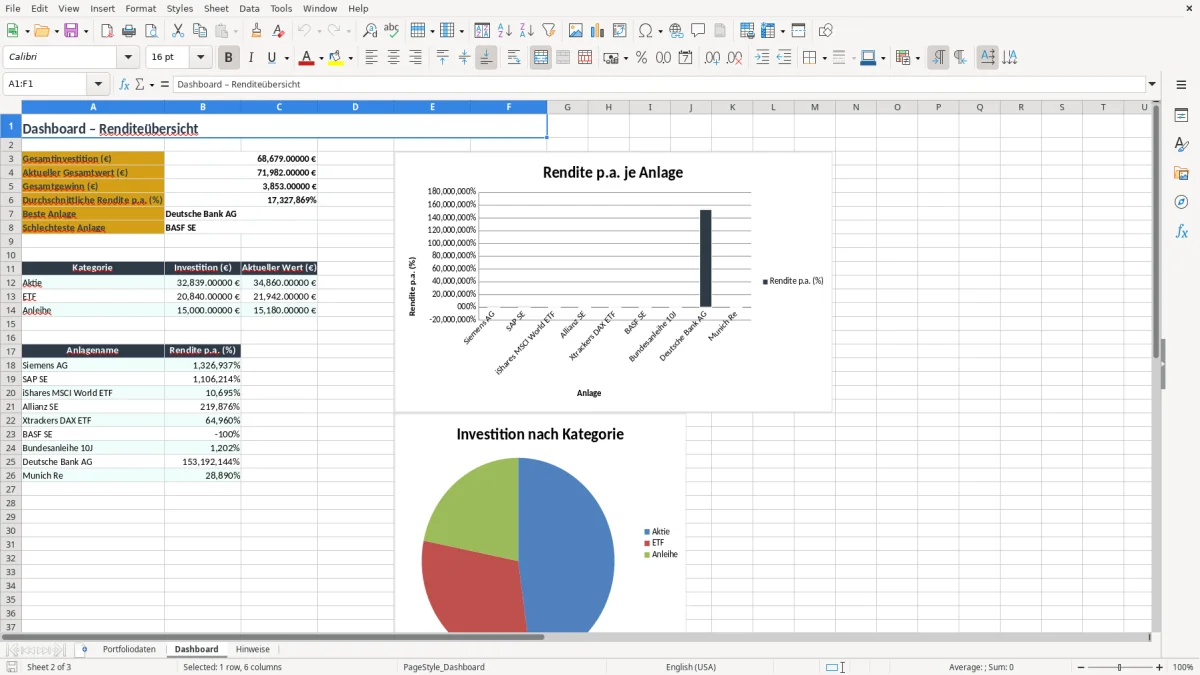Click the AutoFilter funnel icon
Viewport: 1200px width, 675px height.
[x=549, y=31]
